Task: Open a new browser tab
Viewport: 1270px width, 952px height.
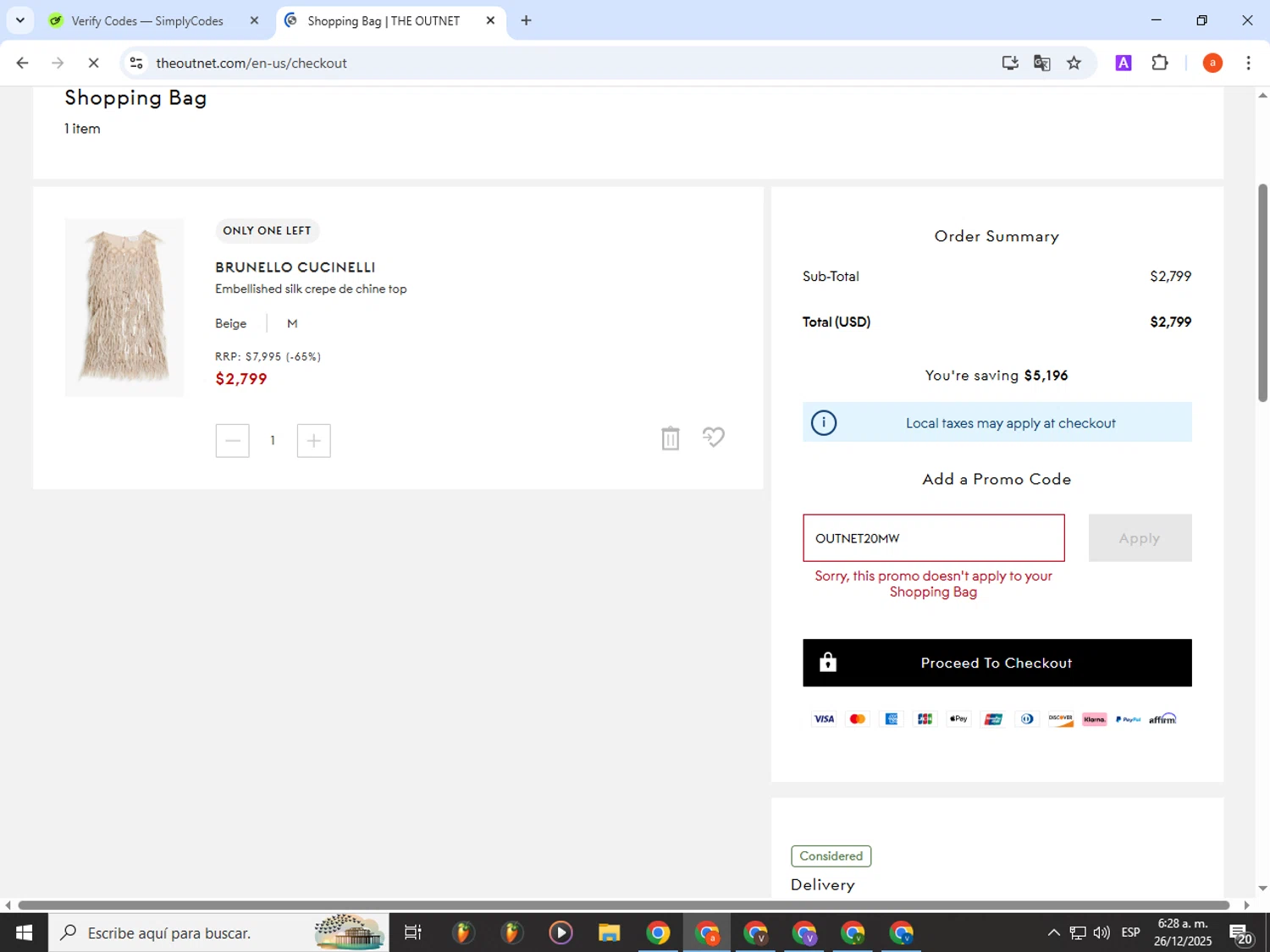Action: click(526, 20)
